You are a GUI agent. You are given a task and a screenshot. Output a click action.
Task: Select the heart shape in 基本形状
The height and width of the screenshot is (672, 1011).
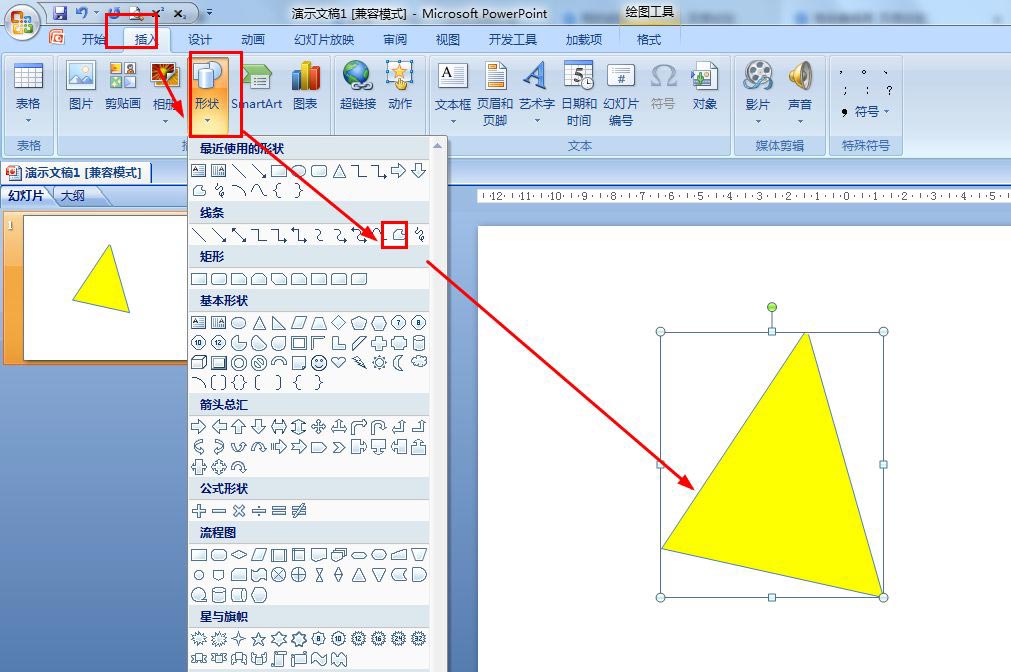(x=339, y=362)
